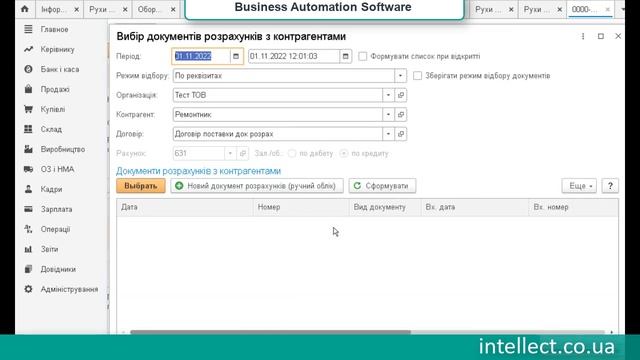
Task: Click the Склад grid icon
Action: [x=28, y=129]
